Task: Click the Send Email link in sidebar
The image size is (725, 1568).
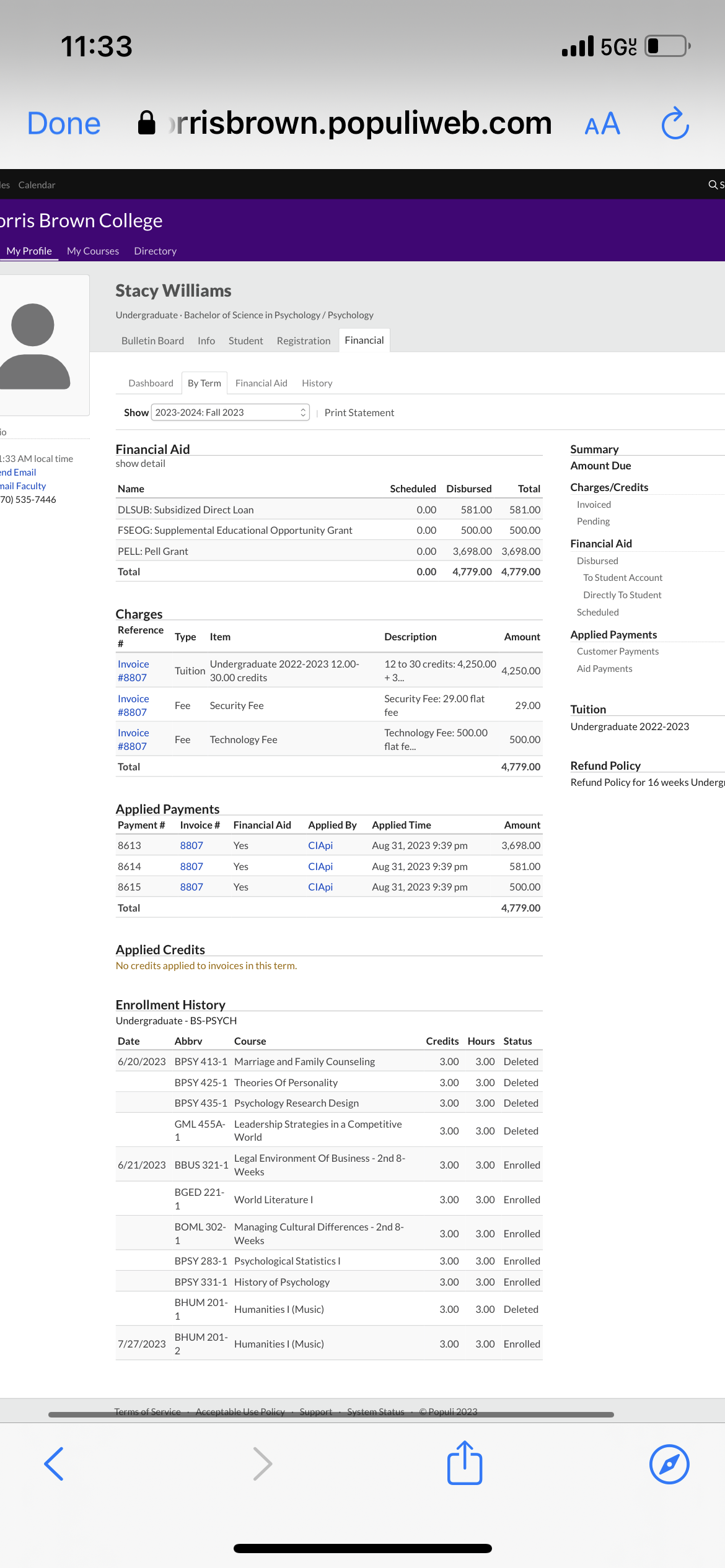Action: (18, 473)
